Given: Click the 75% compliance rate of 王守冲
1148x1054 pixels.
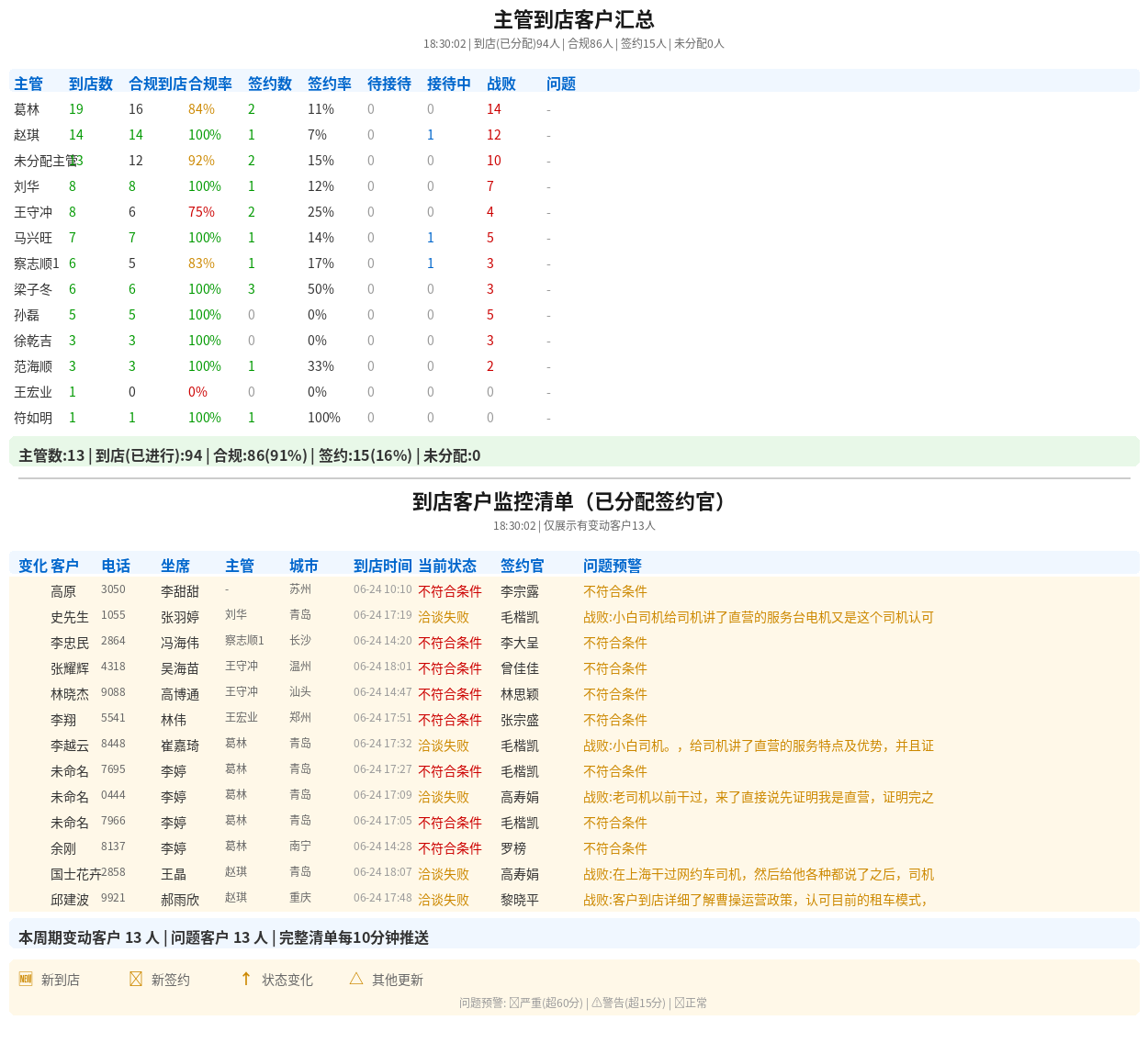Looking at the screenshot, I should coord(201,212).
